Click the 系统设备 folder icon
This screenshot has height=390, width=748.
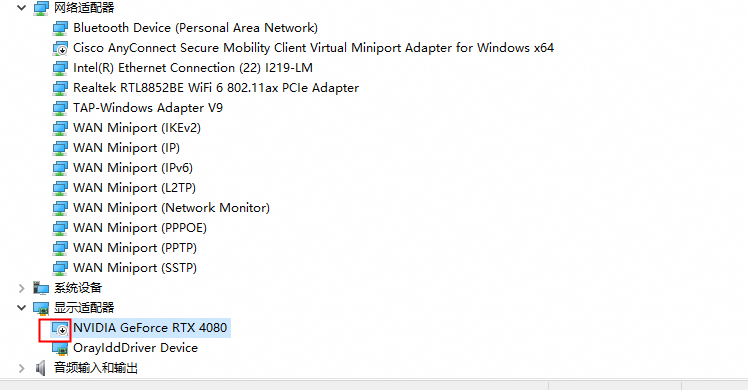coord(41,288)
